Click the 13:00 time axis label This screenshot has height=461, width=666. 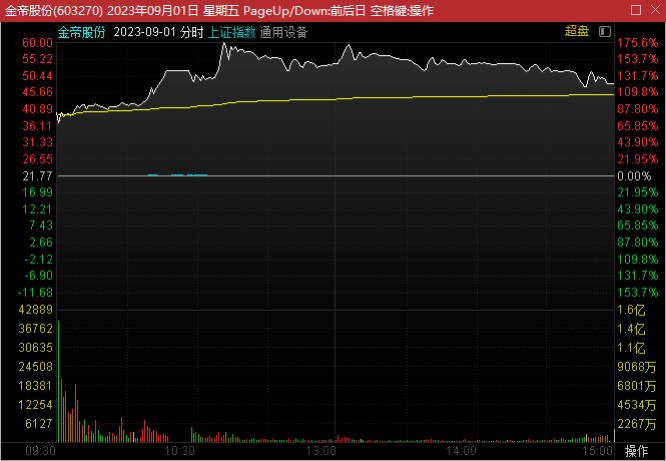coord(321,451)
